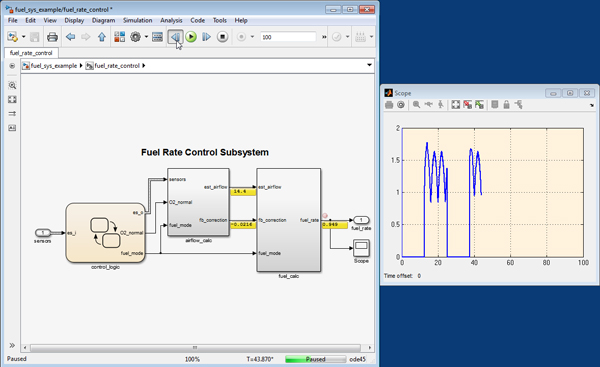Toggle the lock axes icon in the Scope toolbar
Screen dimensions: 600x367
pos(506,104)
